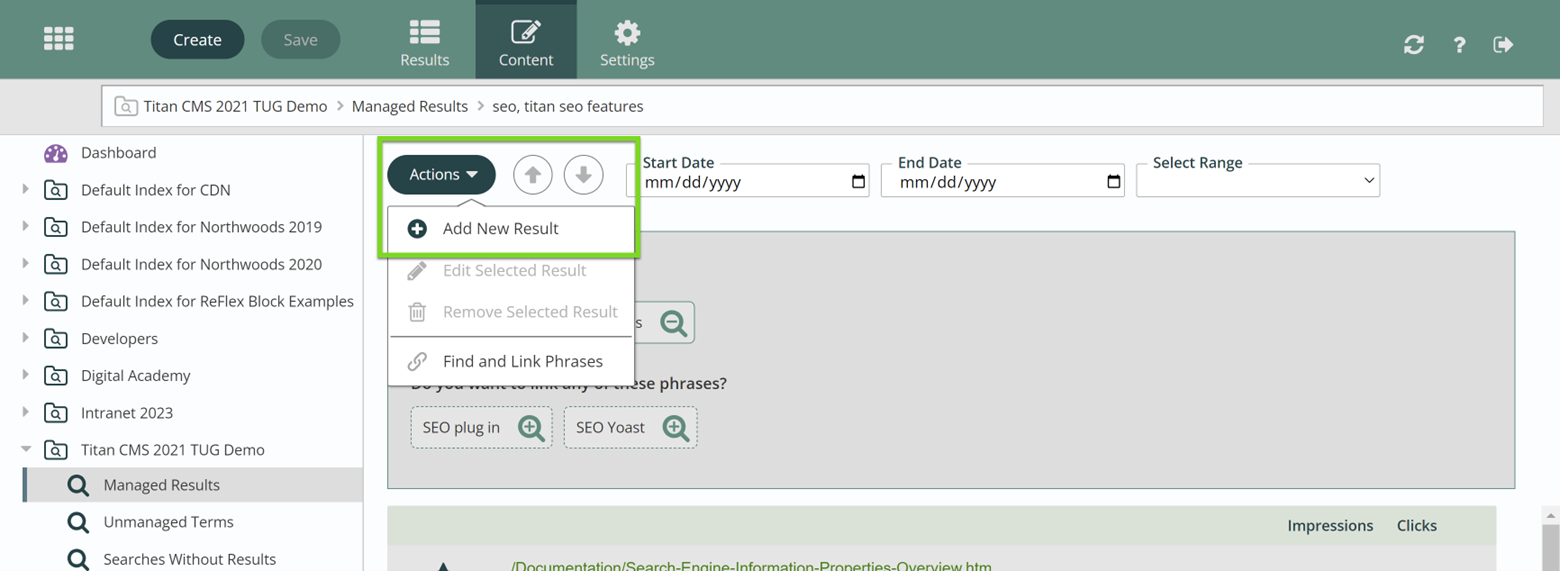The width and height of the screenshot is (1560, 571).
Task: Click the refresh icon in header
Action: pos(1414,44)
